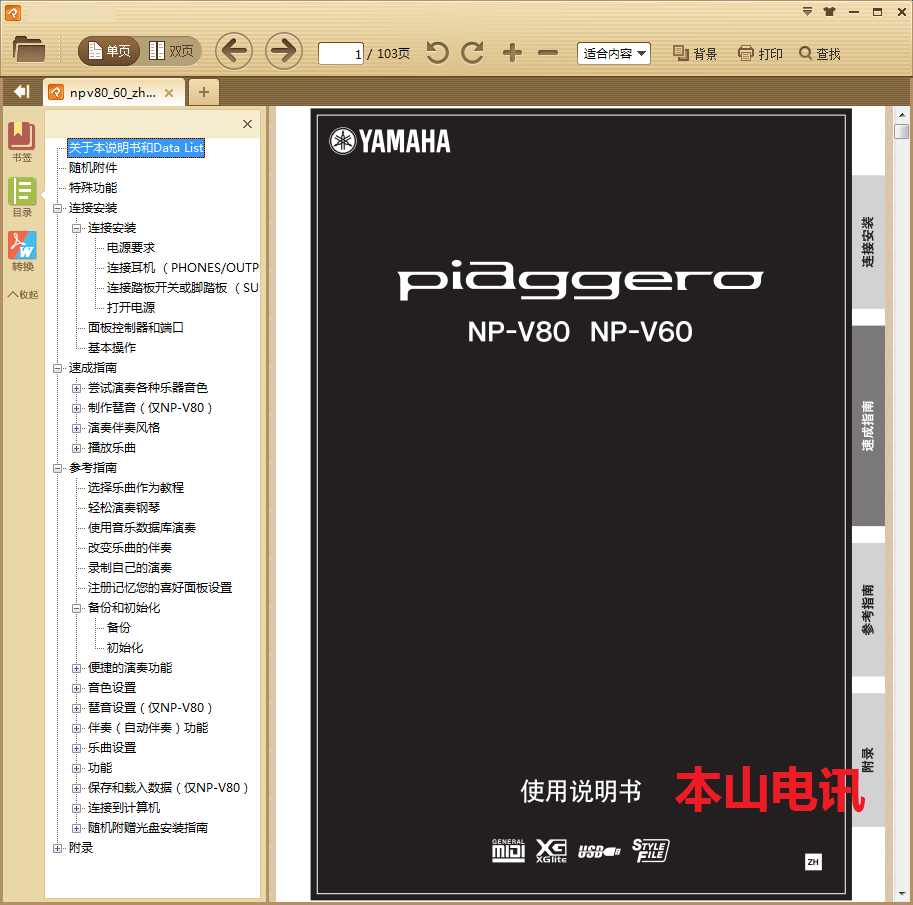Viewport: 913px width, 905px height.
Task: Select 轻松演奏钢琴 entry
Action: (124, 508)
